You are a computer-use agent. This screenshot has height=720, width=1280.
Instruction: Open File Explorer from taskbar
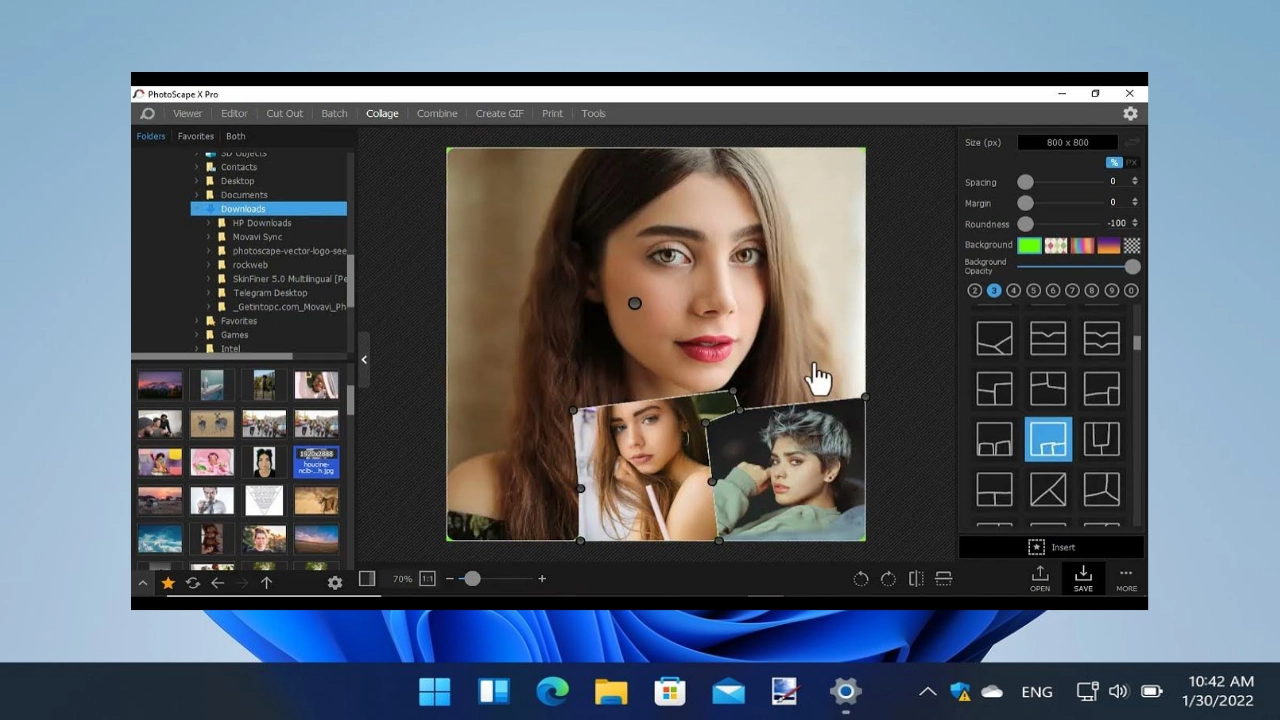tap(610, 691)
